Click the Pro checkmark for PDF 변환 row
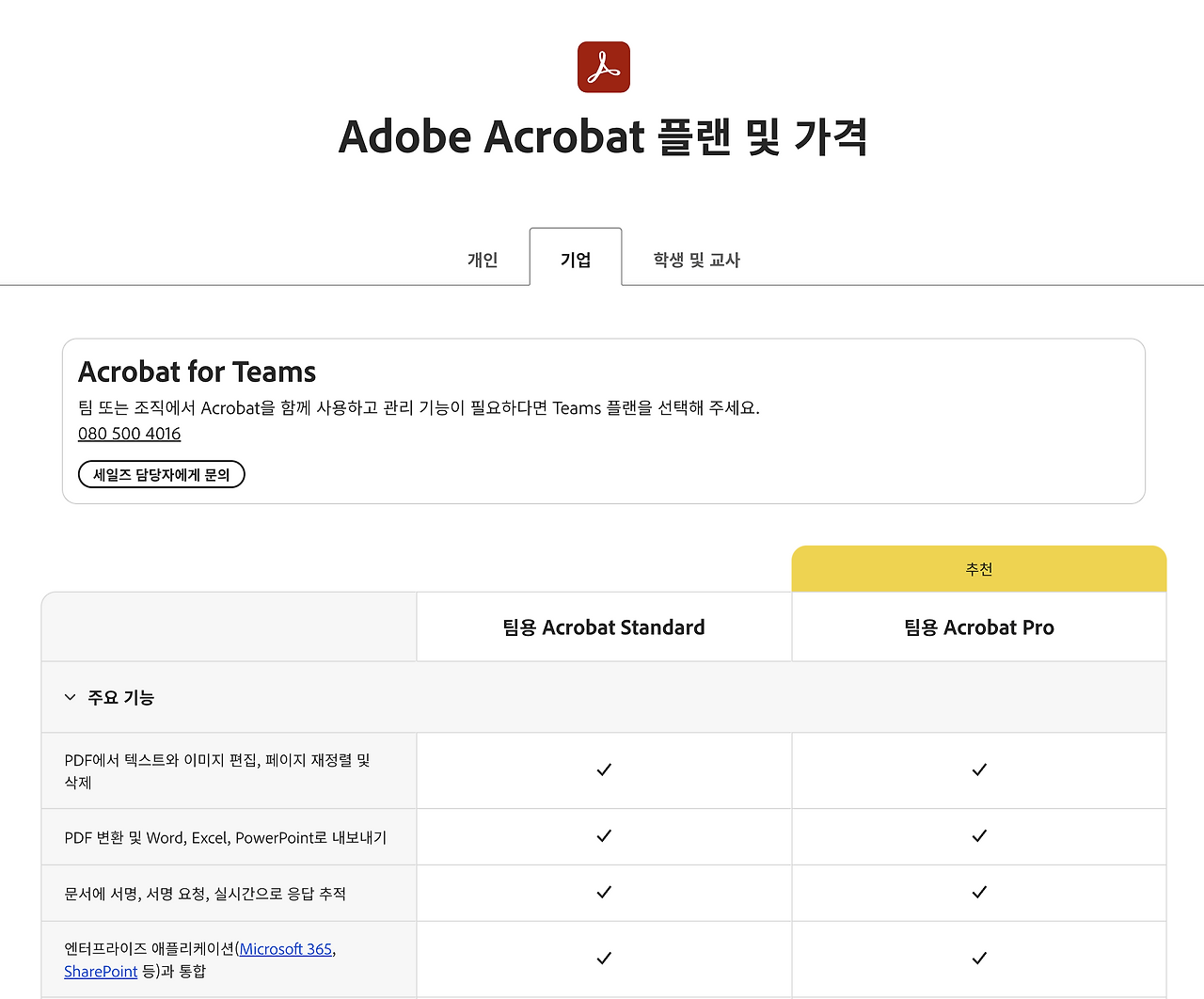This screenshot has width=1204, height=999. point(979,835)
